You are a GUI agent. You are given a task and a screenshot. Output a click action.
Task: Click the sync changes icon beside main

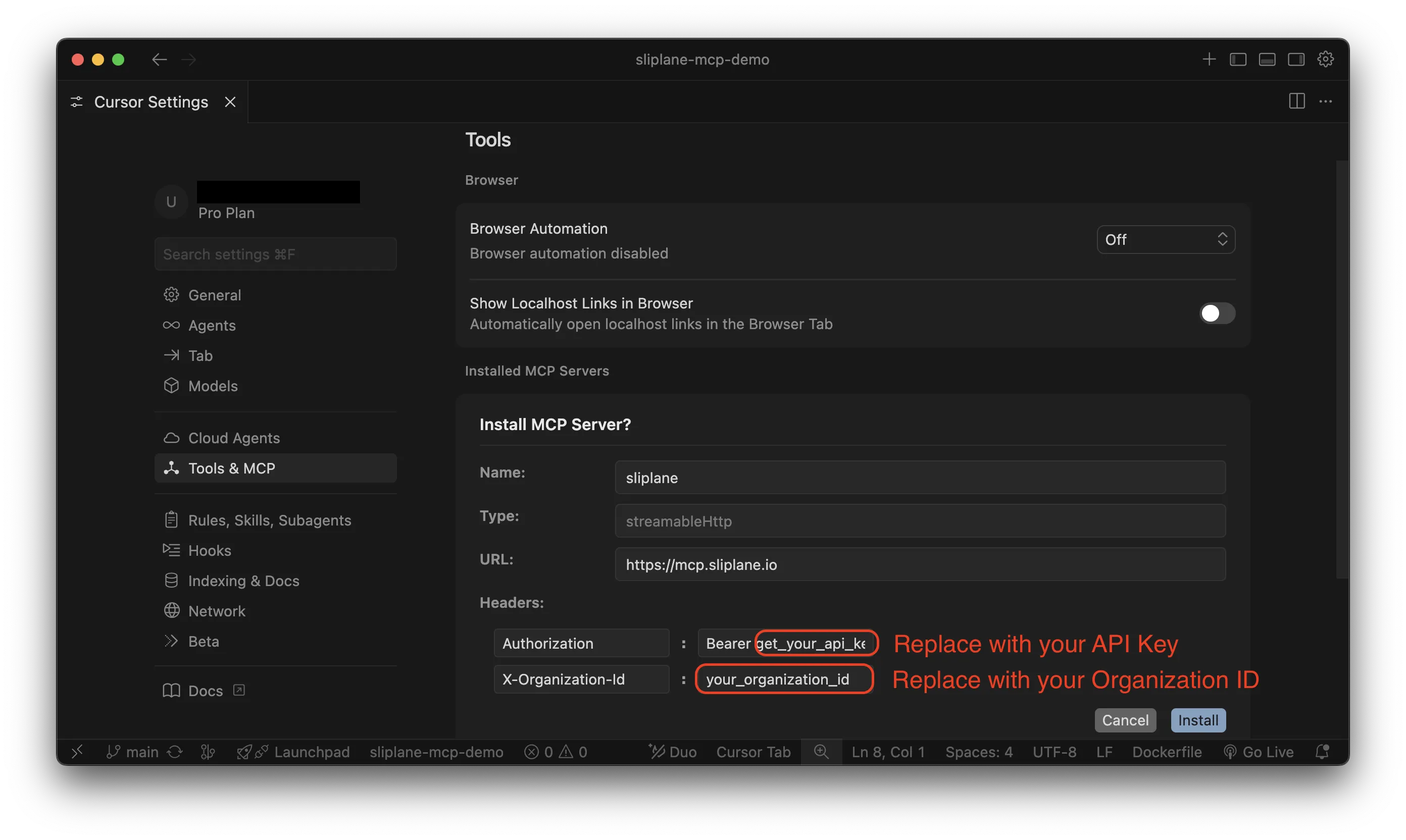click(x=174, y=752)
